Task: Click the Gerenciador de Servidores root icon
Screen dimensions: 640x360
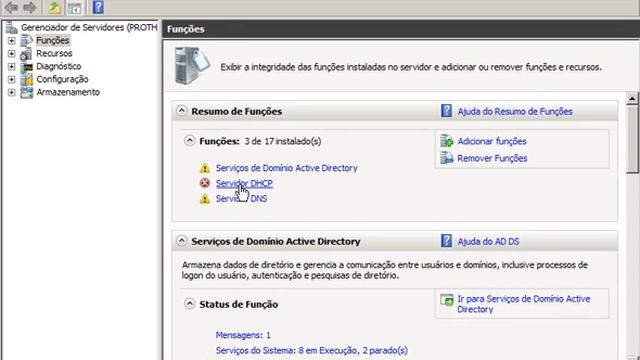Action: [x=11, y=27]
